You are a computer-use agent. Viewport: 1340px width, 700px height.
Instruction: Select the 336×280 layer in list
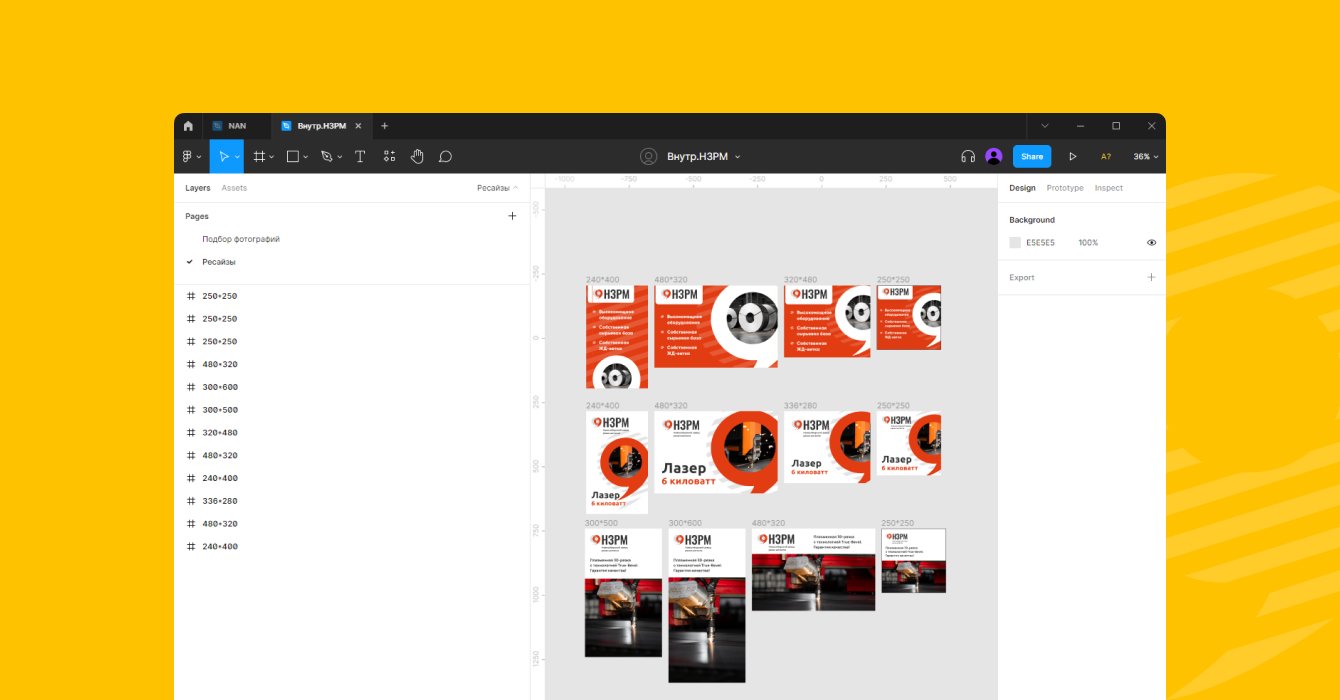pos(219,501)
